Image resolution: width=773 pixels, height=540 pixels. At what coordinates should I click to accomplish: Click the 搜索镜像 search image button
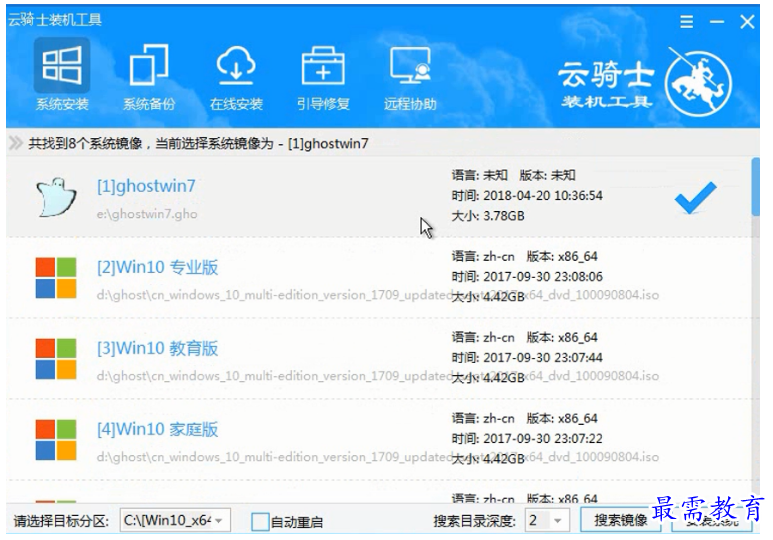[x=620, y=520]
